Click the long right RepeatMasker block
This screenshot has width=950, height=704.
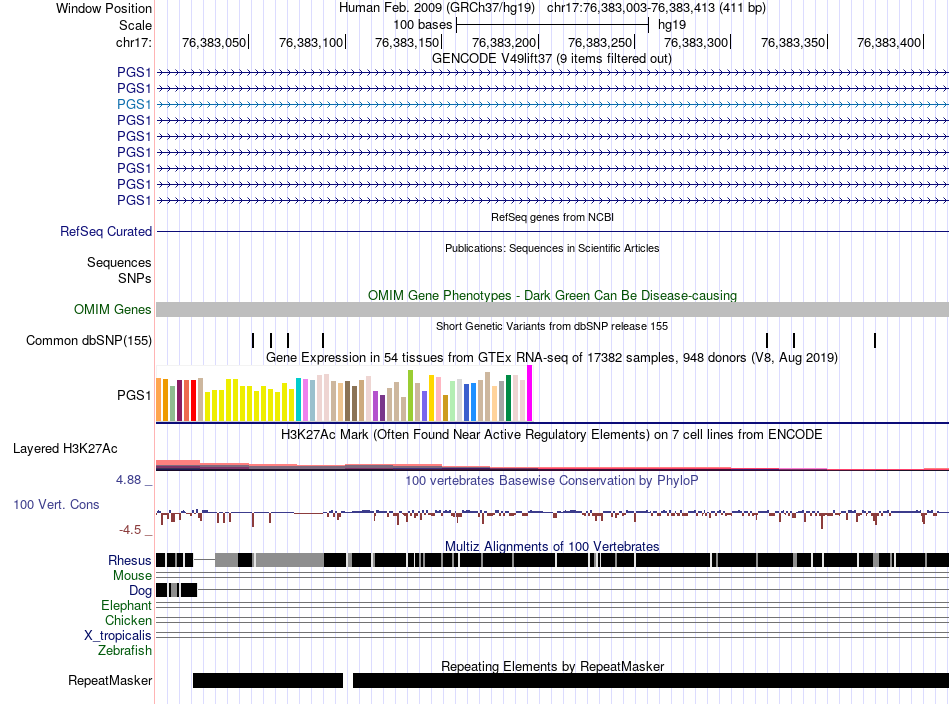tap(651, 680)
